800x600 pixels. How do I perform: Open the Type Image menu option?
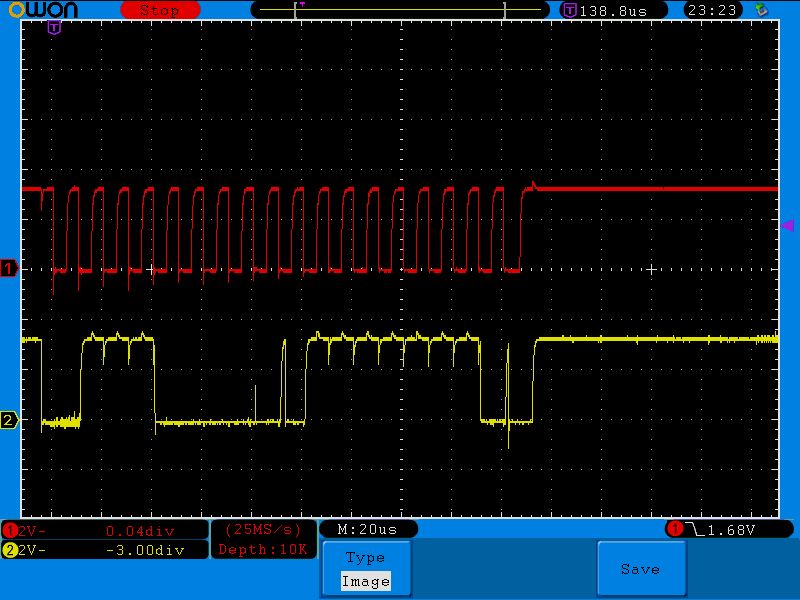point(366,569)
